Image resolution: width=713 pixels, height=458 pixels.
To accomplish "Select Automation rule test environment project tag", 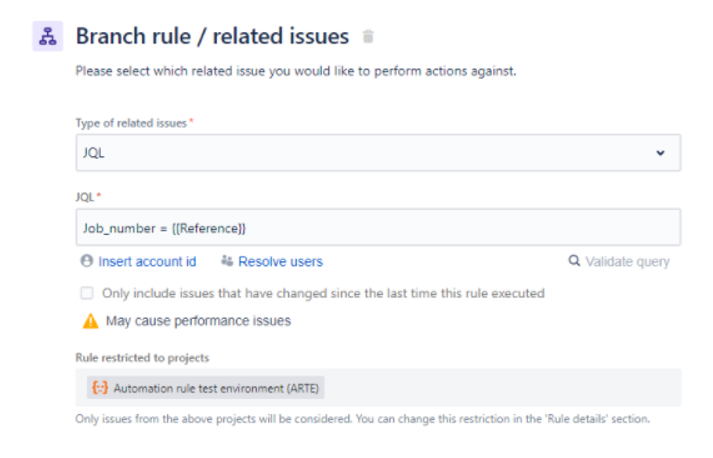I will (206, 388).
